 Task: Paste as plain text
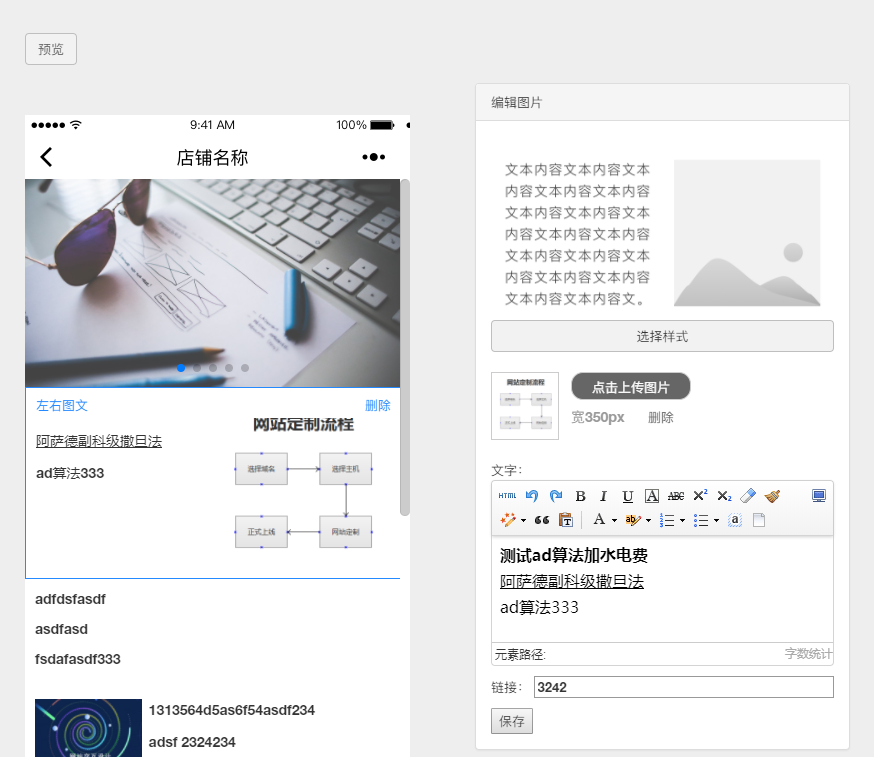566,520
